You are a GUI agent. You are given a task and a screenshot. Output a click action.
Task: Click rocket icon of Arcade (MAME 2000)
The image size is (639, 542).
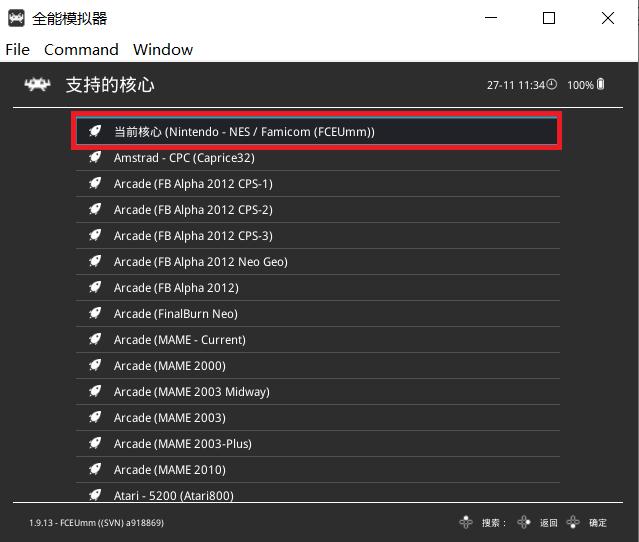tap(95, 365)
